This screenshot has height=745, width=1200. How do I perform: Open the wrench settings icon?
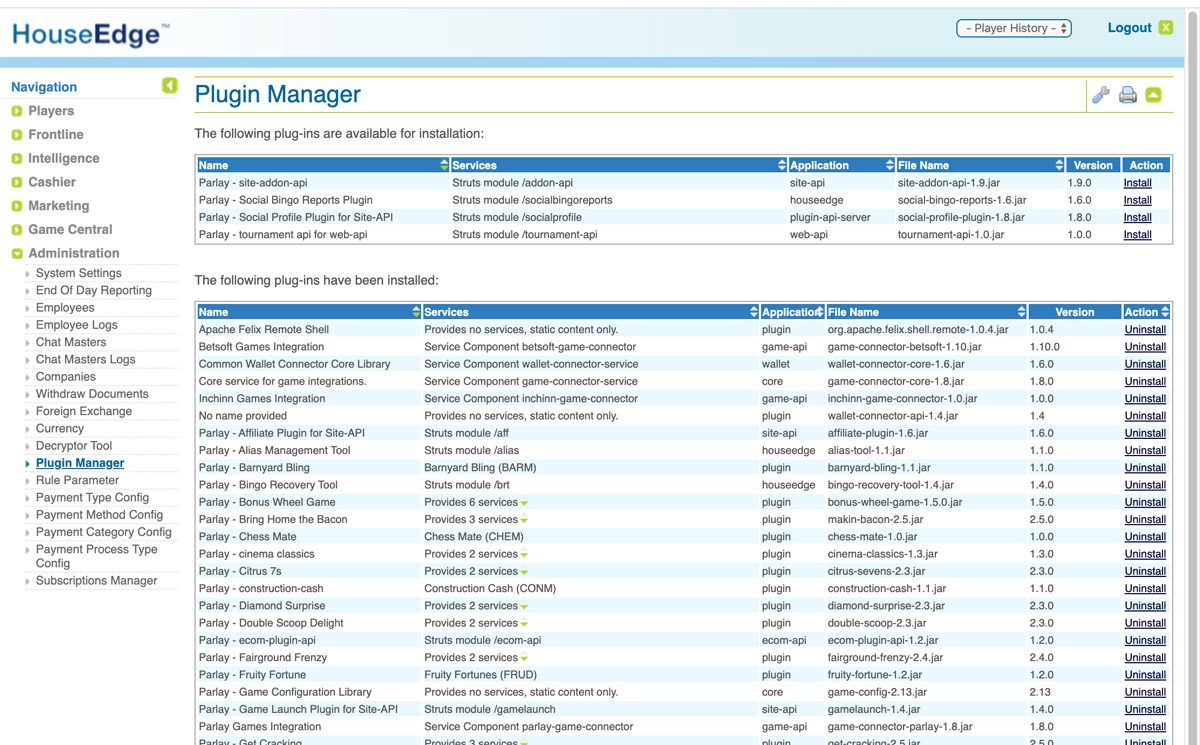1100,95
